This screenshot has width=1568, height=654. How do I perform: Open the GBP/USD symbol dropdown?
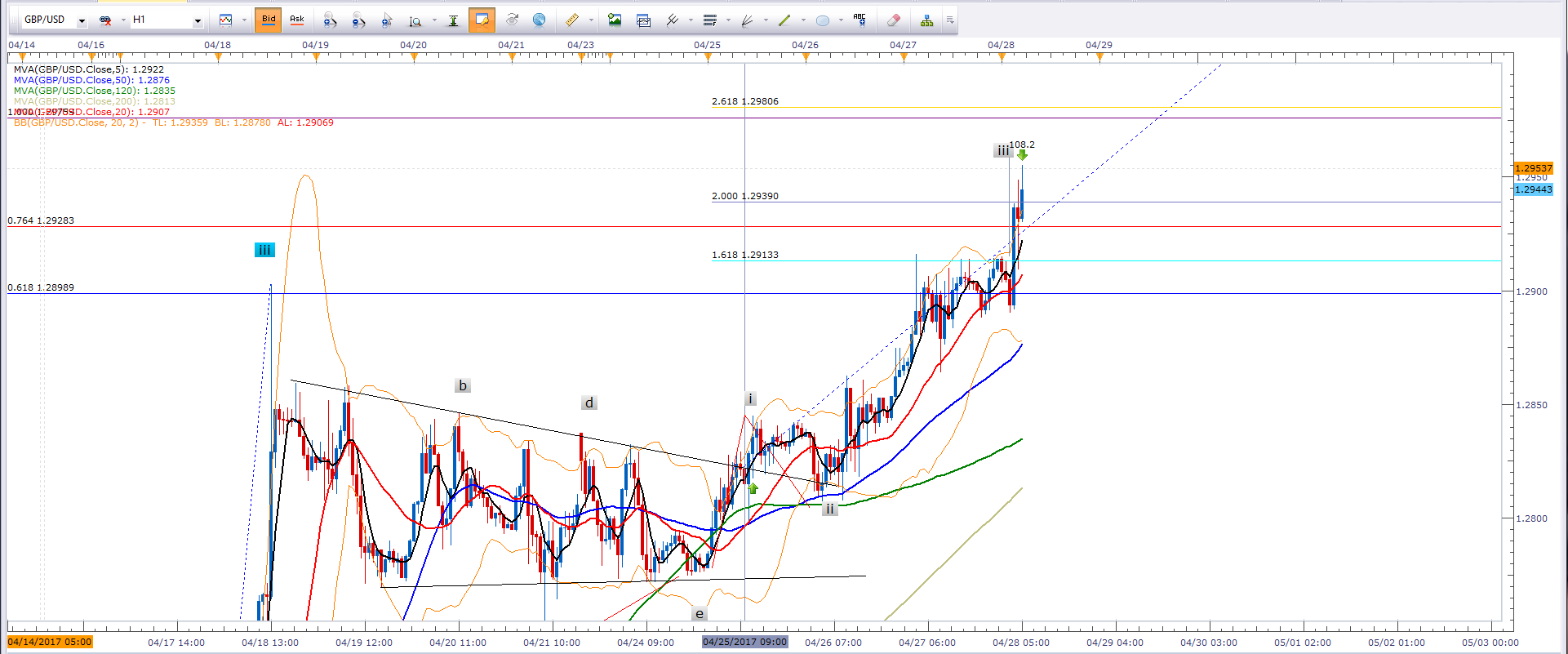(82, 20)
